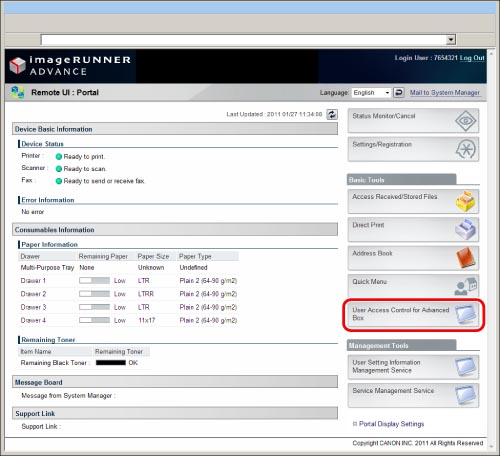500x456 pixels.
Task: Open the Language dropdown set to English
Action: [371, 92]
